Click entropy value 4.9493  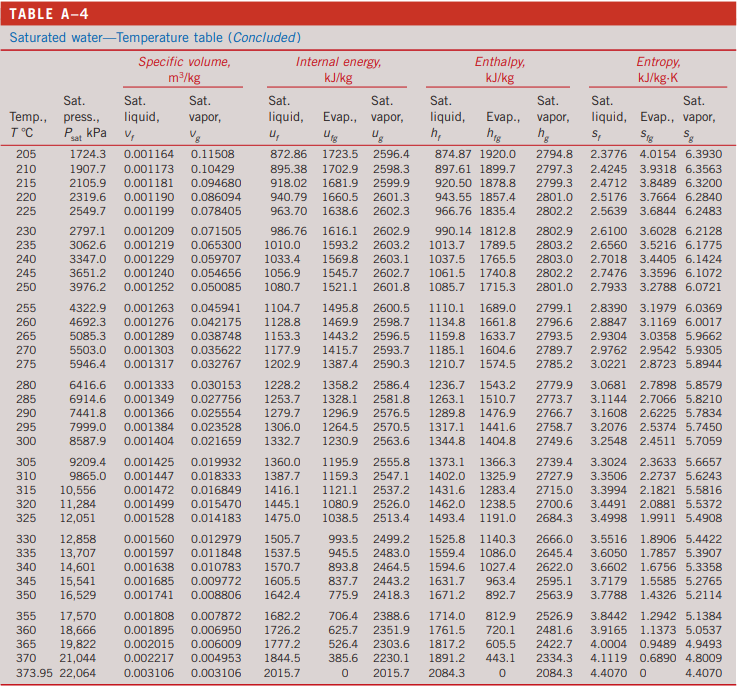click(x=704, y=644)
